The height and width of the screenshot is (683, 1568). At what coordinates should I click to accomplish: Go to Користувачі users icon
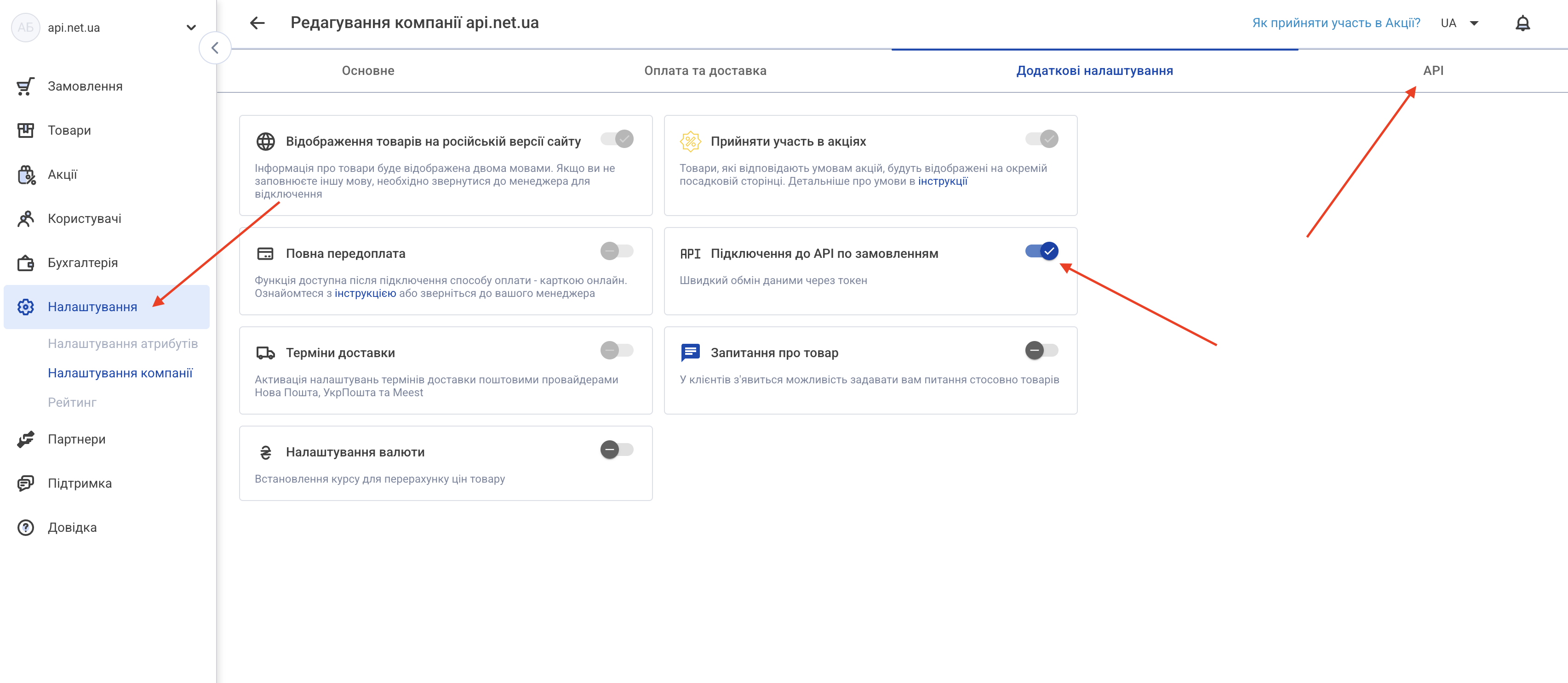[26, 218]
